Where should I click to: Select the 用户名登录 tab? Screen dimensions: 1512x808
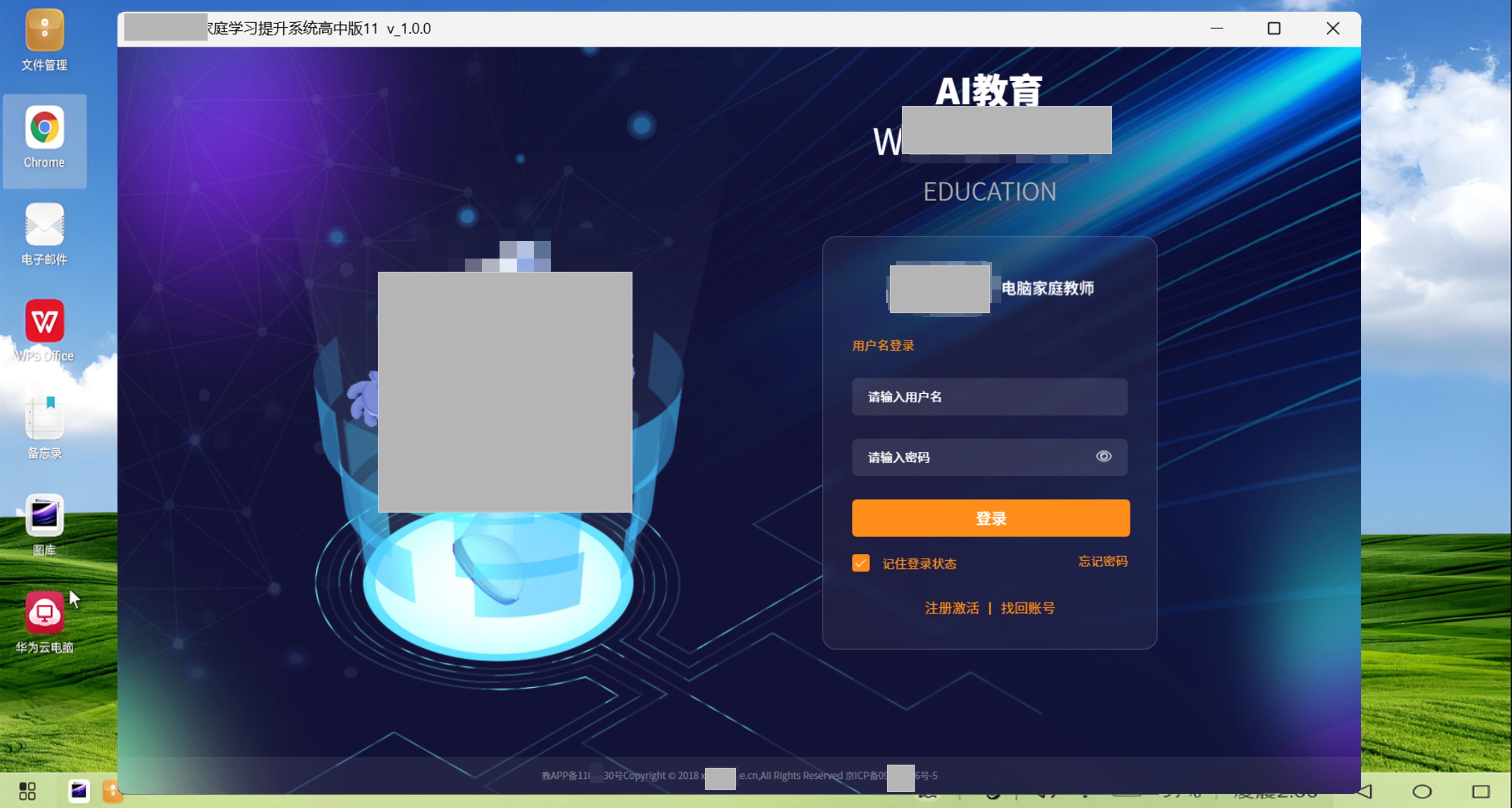pyautogui.click(x=883, y=345)
